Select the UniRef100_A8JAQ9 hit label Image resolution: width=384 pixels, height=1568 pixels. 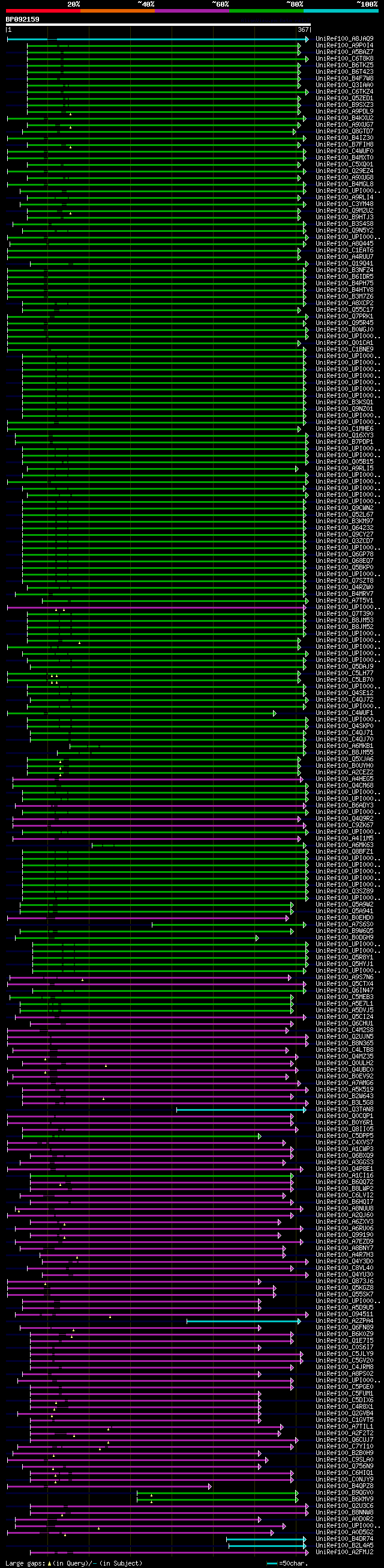pyautogui.click(x=344, y=39)
